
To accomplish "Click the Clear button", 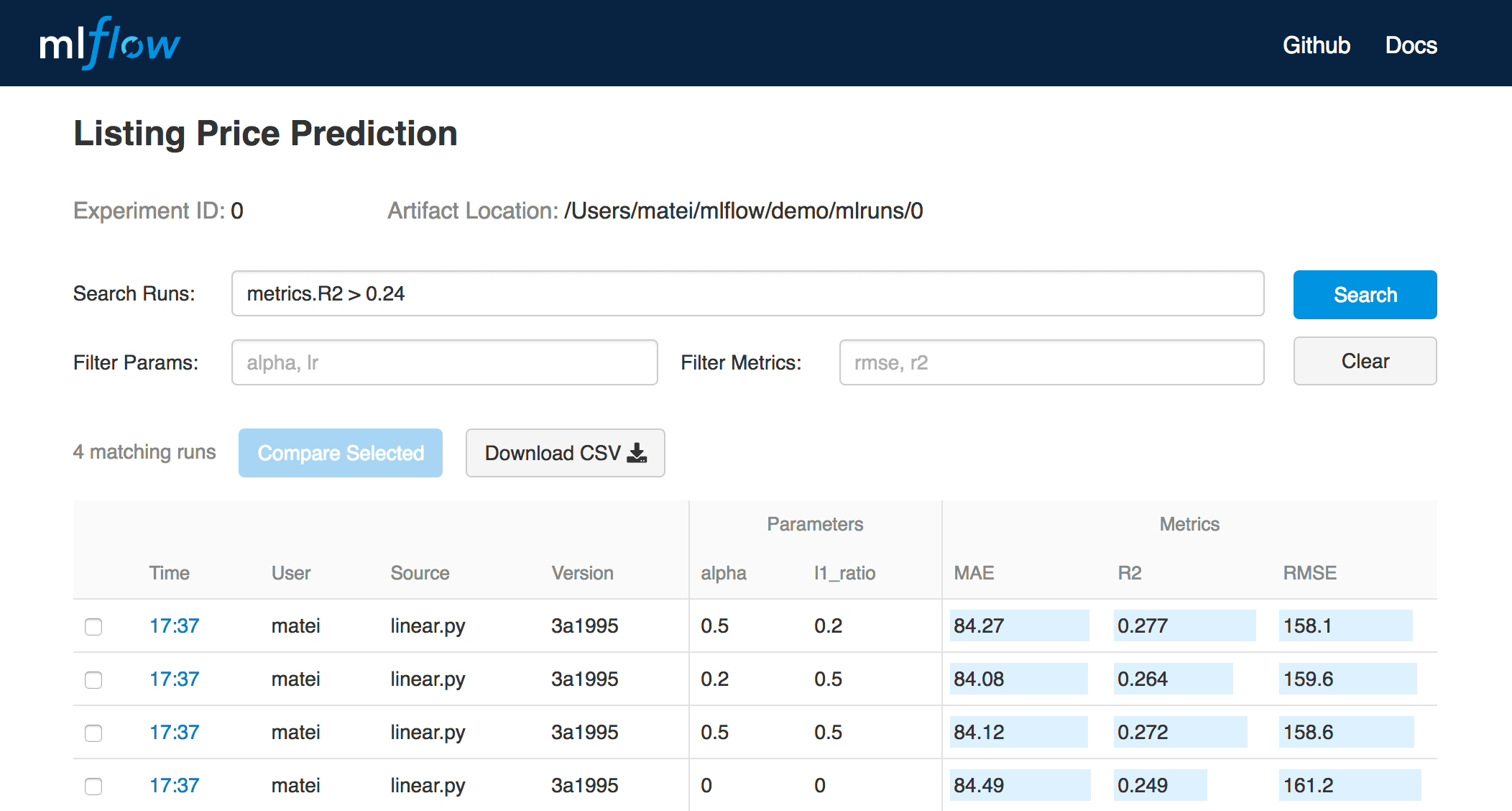I will coord(1364,362).
